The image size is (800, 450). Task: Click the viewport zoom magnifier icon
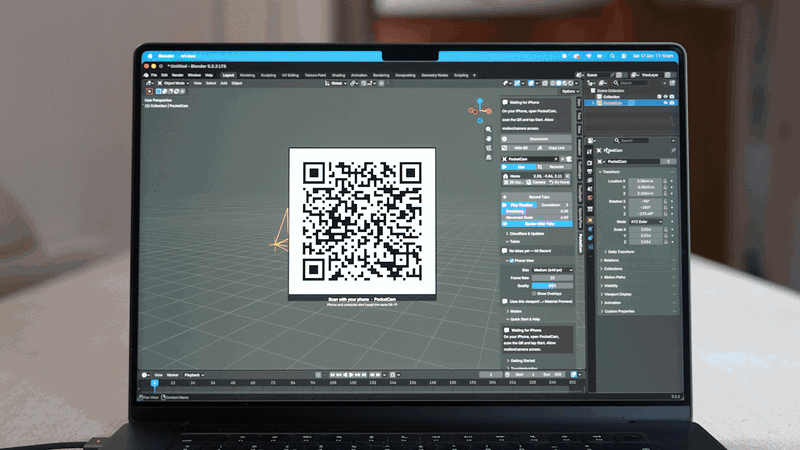click(488, 130)
